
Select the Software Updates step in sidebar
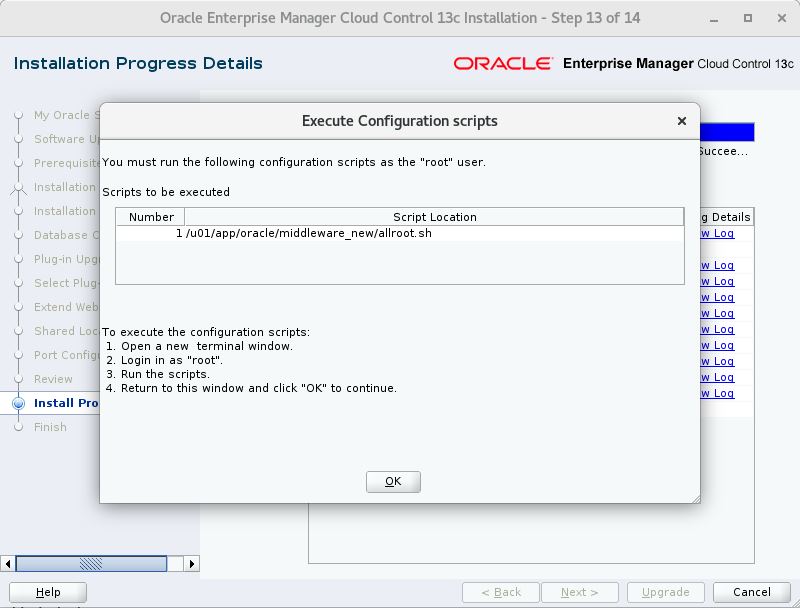66,139
